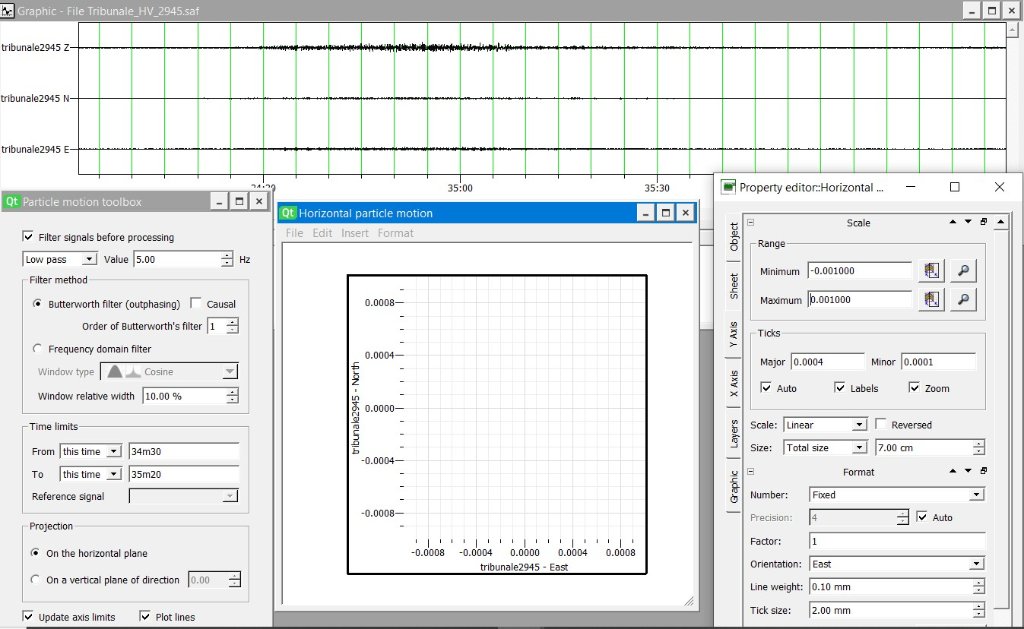Click the Property editor window icon
The width and height of the screenshot is (1024, 629).
tap(728, 187)
